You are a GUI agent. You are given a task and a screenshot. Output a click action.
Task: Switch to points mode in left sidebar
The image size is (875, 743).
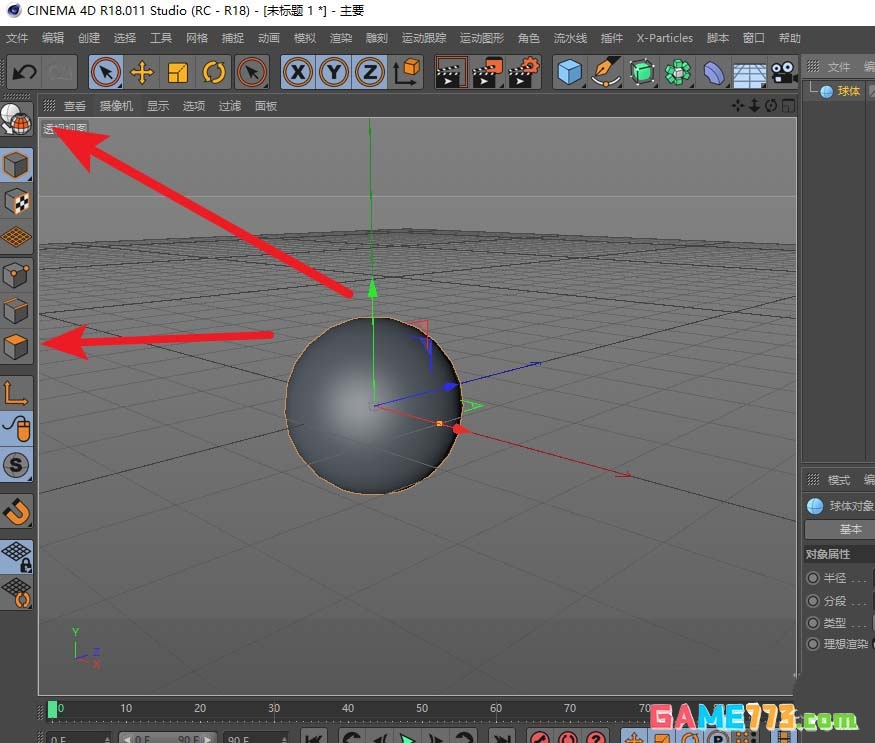coord(17,274)
